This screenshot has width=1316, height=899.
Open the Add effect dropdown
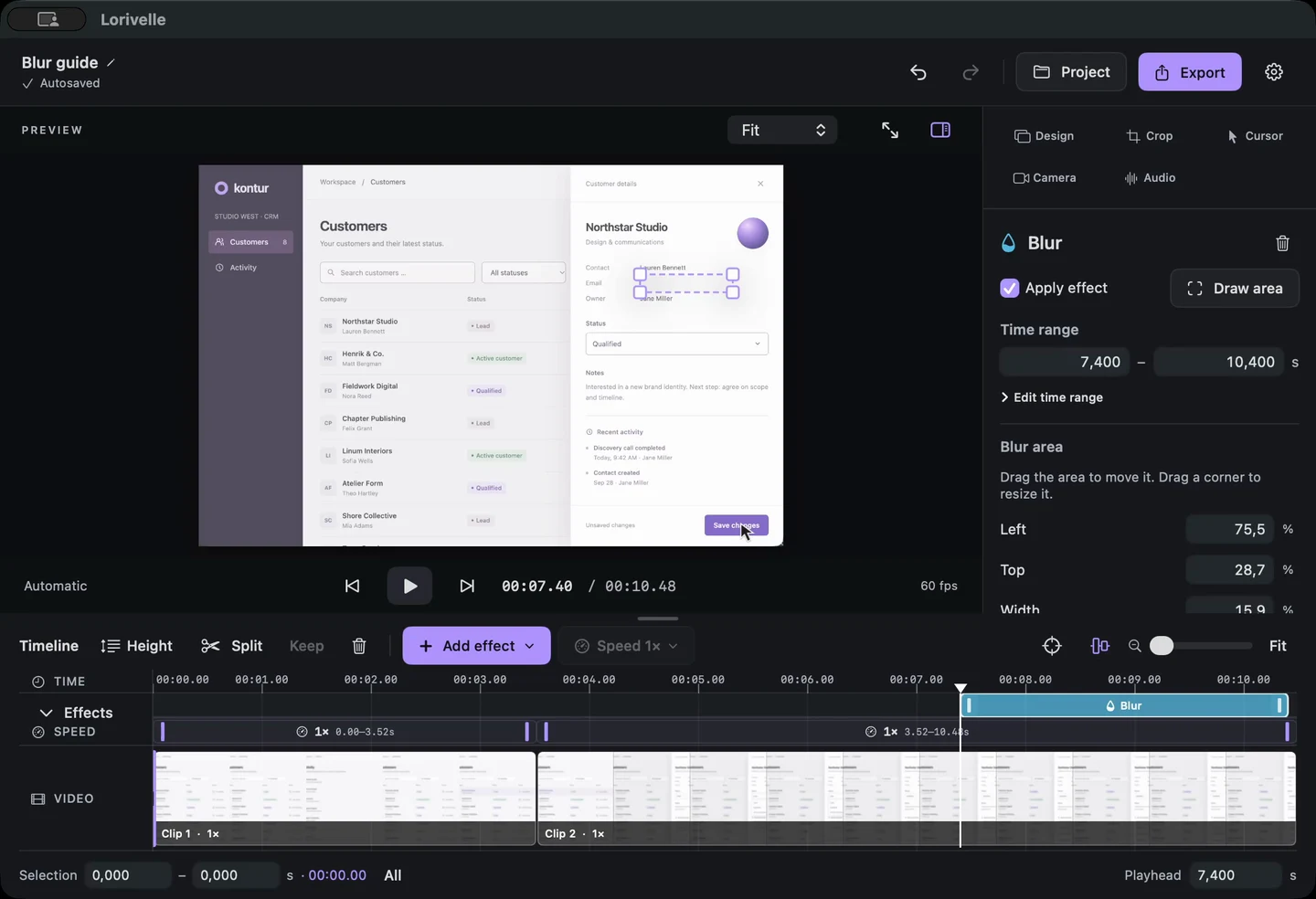(x=476, y=646)
